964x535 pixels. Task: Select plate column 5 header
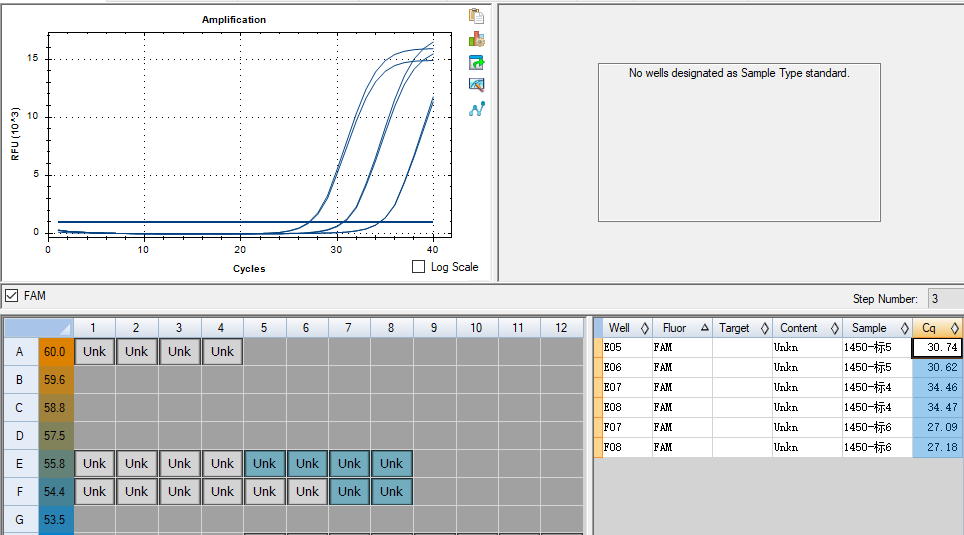tap(264, 328)
